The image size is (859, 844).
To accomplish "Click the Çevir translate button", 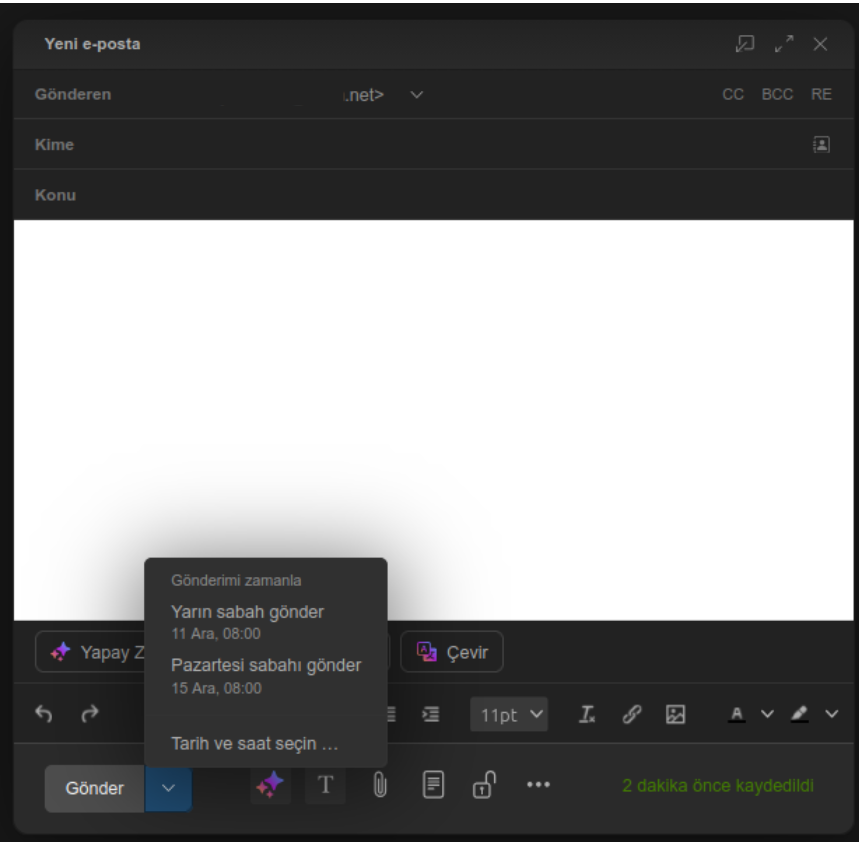I will point(452,652).
